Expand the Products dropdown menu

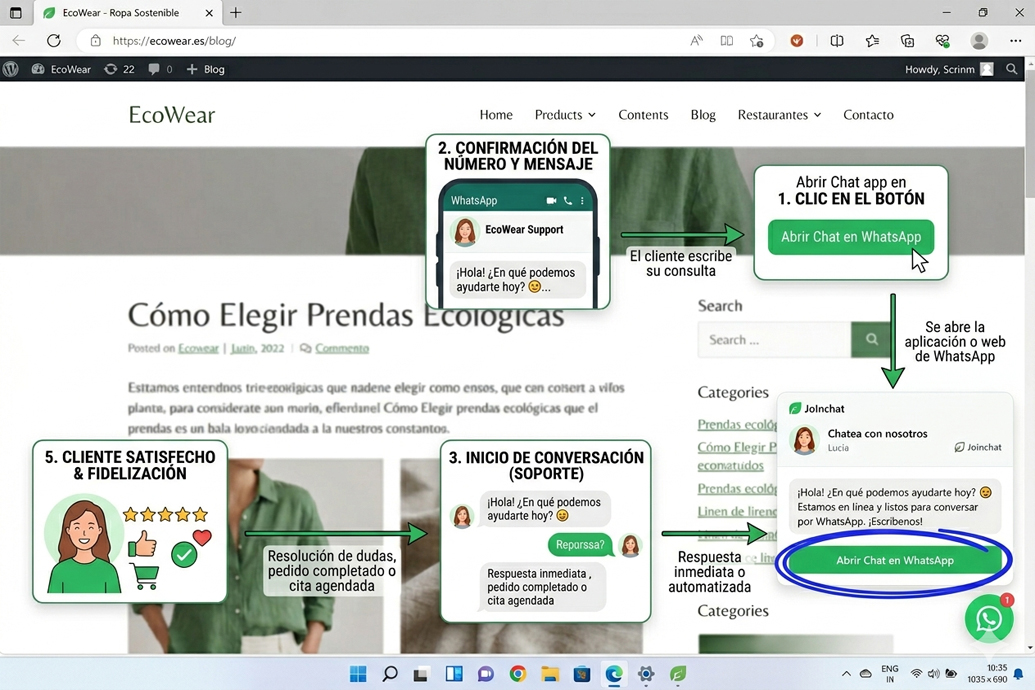point(565,115)
